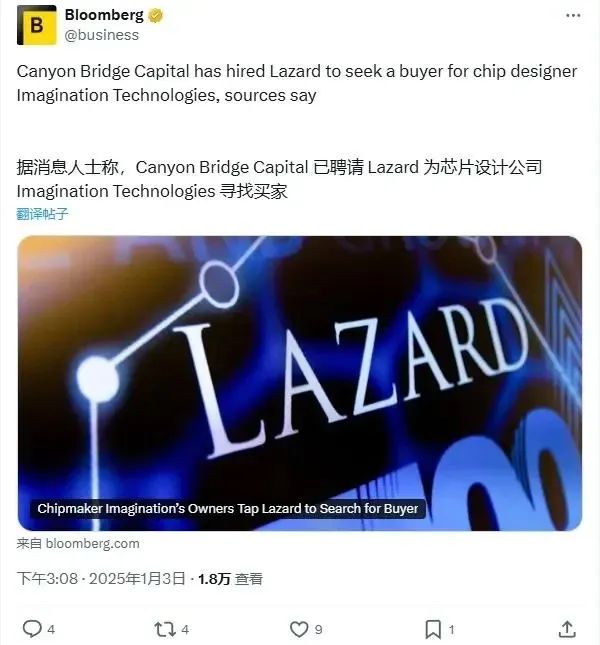Viewport: 600px width, 645px height.
Task: Click the gold verified badge
Action: pyautogui.click(x=155, y=16)
